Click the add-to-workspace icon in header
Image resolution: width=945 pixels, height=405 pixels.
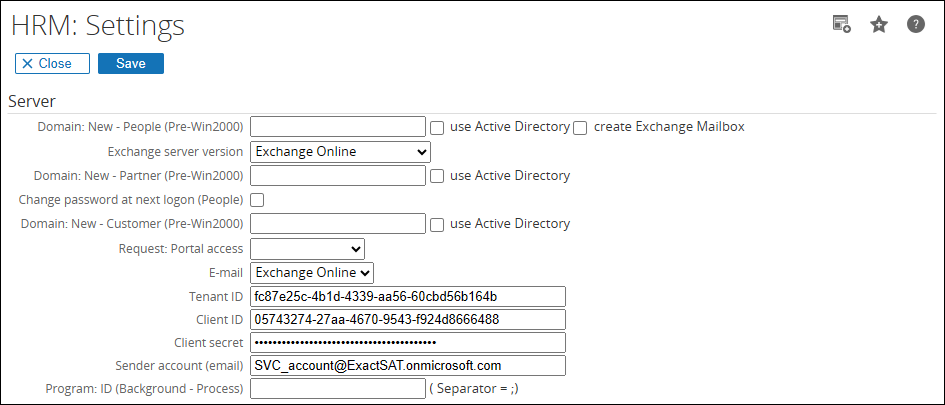click(x=842, y=25)
